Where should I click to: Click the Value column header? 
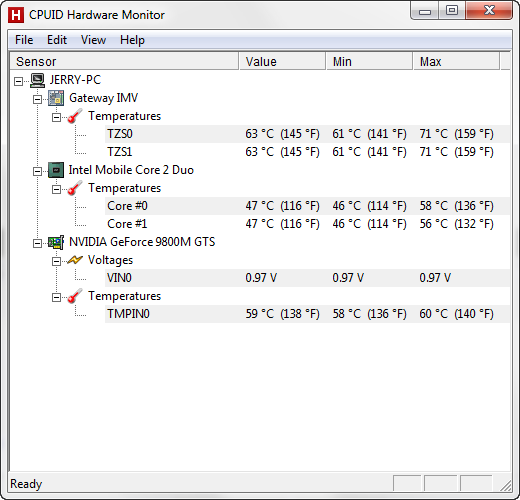(x=282, y=61)
